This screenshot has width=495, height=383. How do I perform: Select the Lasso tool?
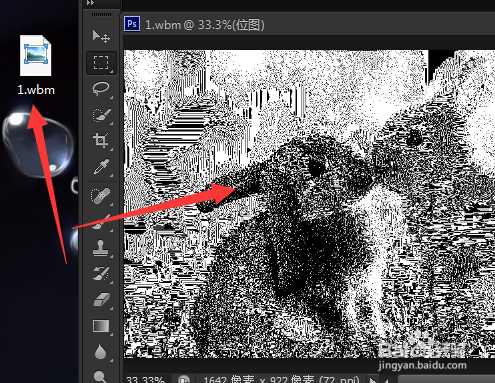(x=101, y=89)
